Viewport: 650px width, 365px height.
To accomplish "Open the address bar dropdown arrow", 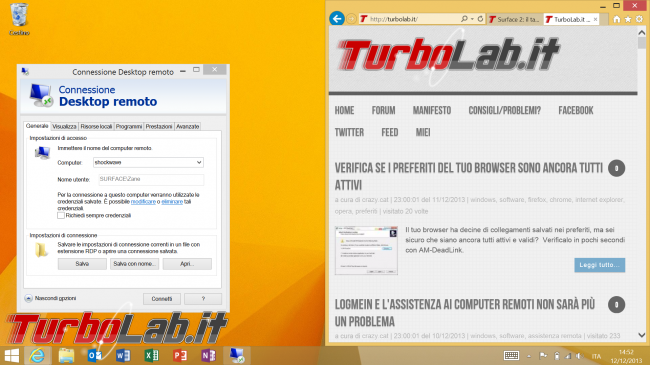I will pyautogui.click(x=472, y=19).
